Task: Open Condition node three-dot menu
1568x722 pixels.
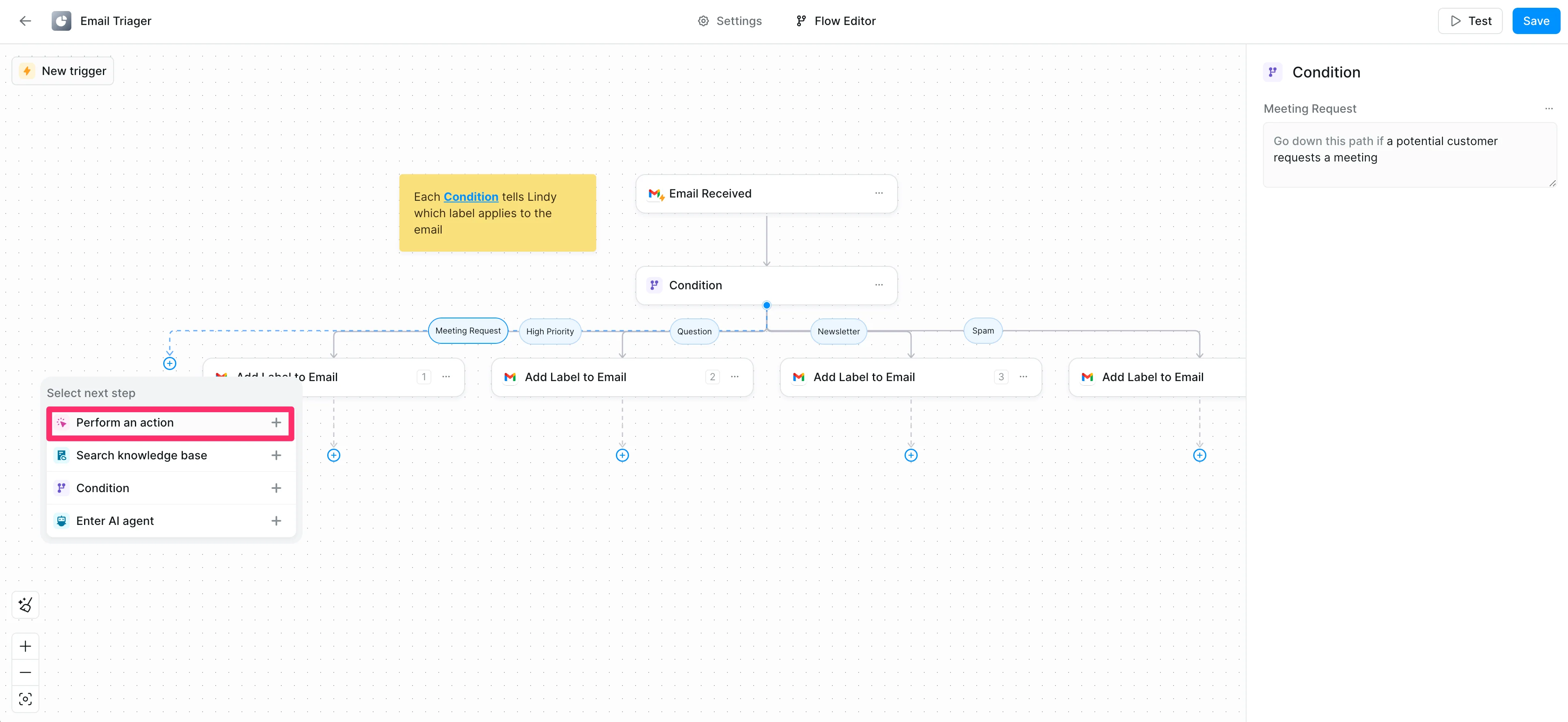Action: (x=878, y=285)
